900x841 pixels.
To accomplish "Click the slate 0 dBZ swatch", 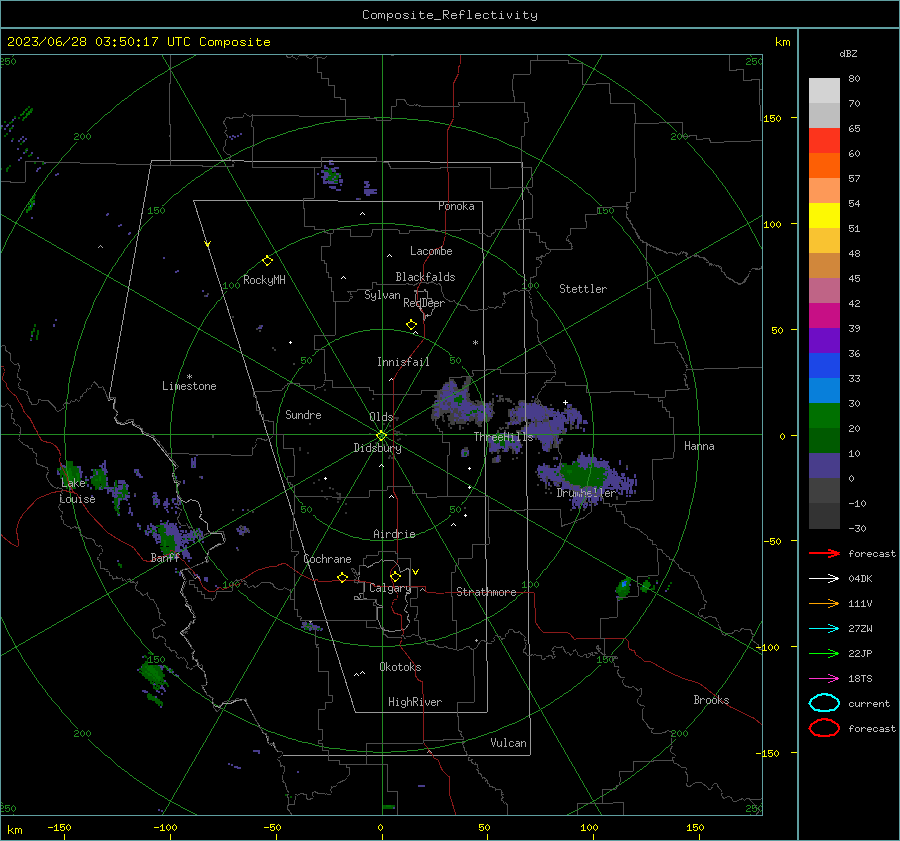I will pos(824,465).
